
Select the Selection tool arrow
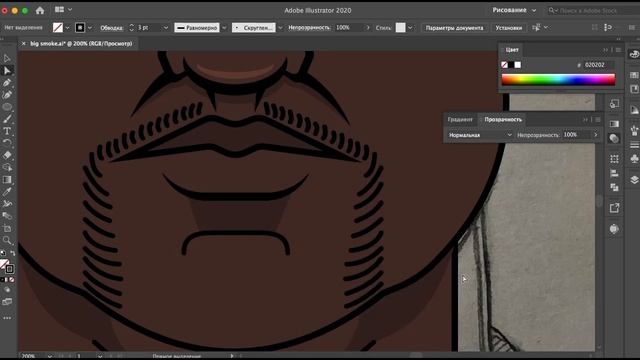tap(7, 58)
